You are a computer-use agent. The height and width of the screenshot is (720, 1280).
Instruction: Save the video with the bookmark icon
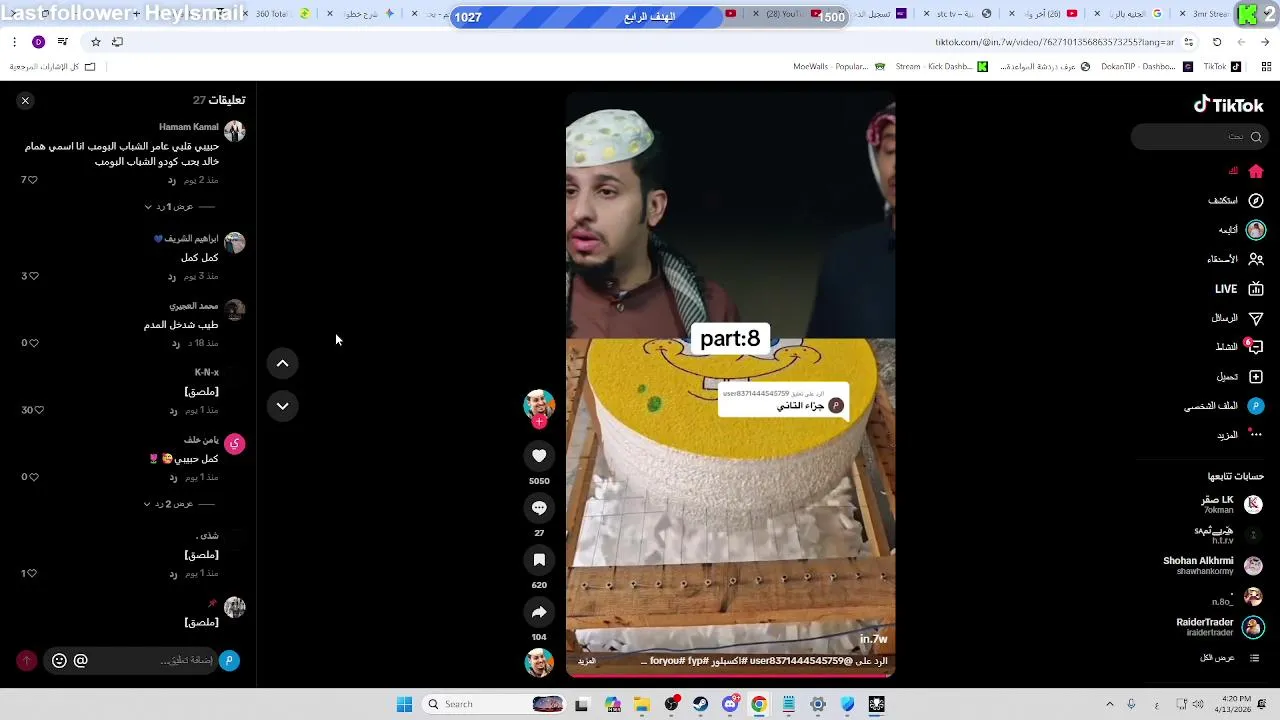[x=539, y=560]
